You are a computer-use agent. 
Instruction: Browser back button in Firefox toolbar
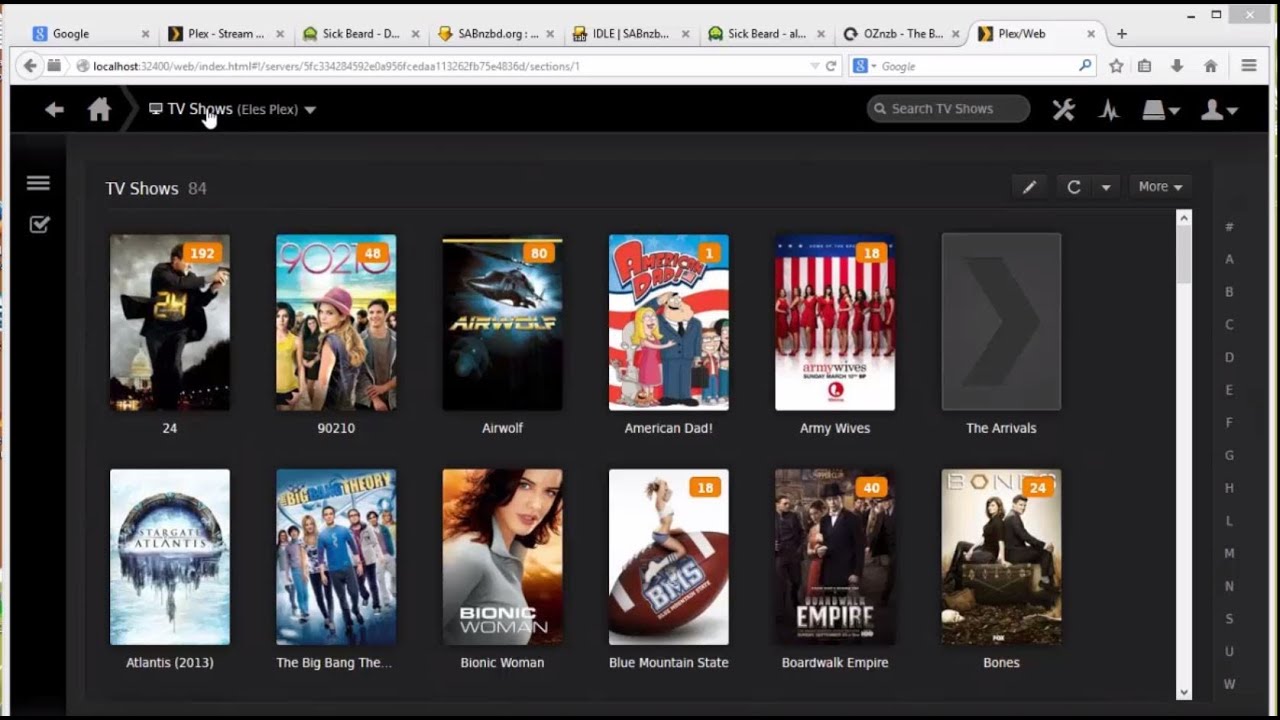pyautogui.click(x=29, y=66)
